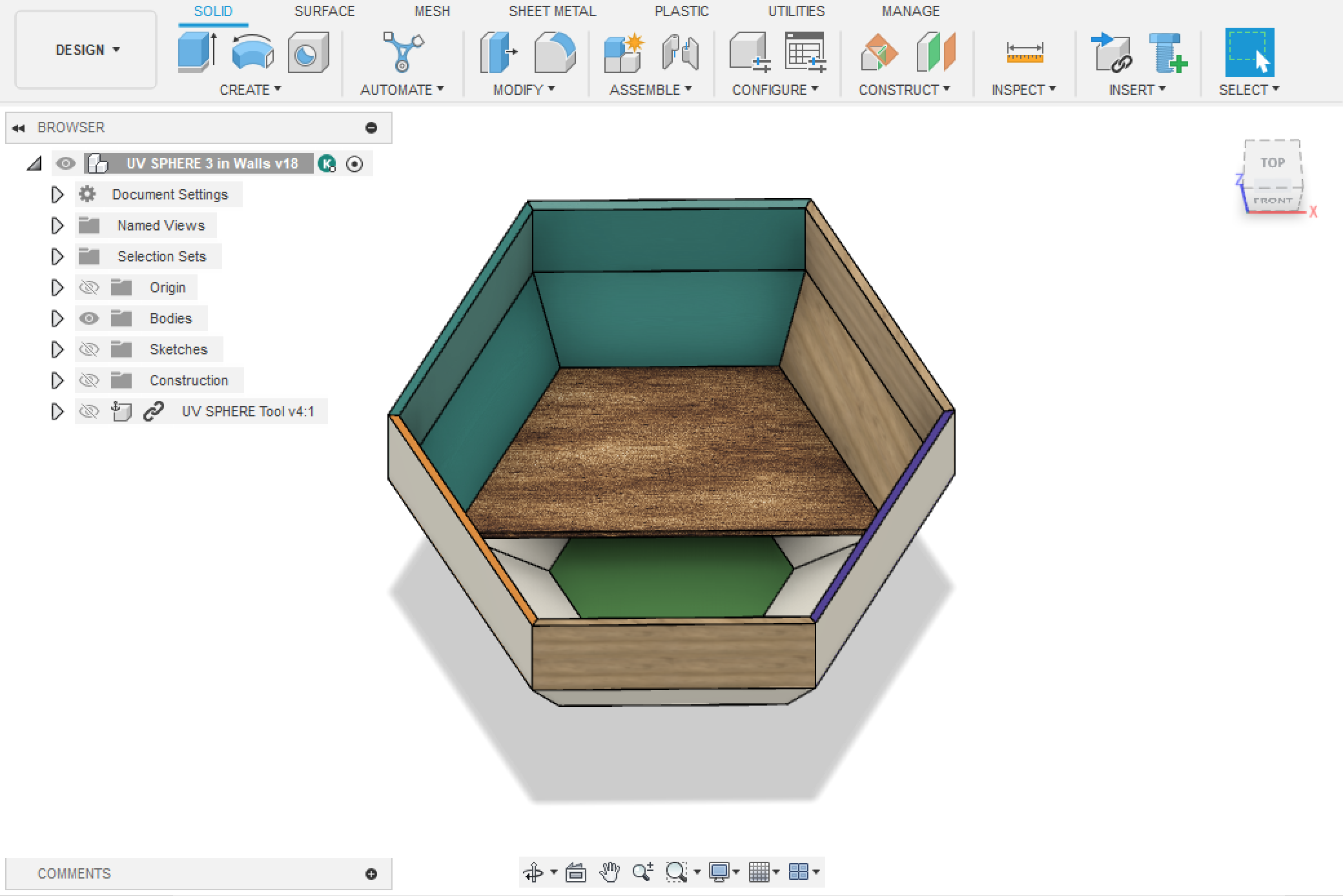Toggle visibility of root UV SPHERE 3 component
Viewport: 1343px width, 896px height.
coord(66,164)
